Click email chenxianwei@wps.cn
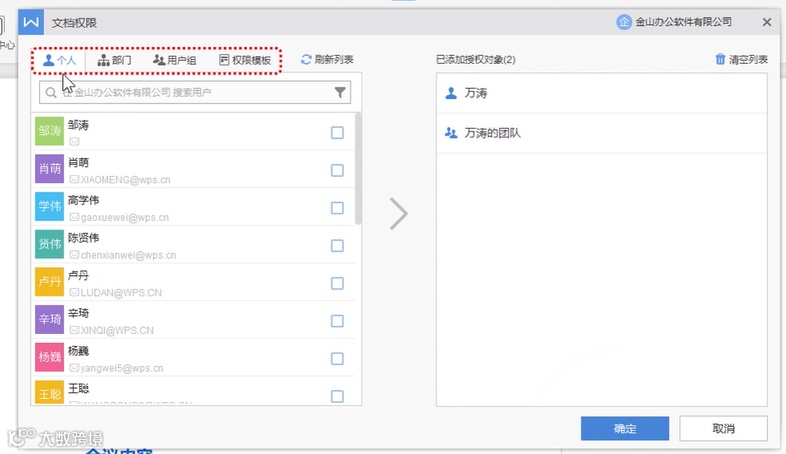This screenshot has height=454, width=786. (x=128, y=255)
